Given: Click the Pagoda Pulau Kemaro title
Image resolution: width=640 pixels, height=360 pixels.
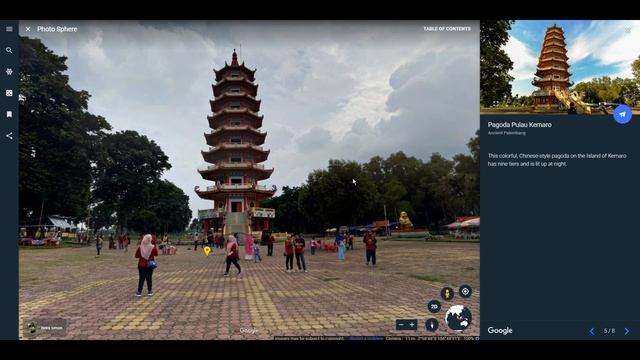Looking at the screenshot, I should tap(520, 125).
